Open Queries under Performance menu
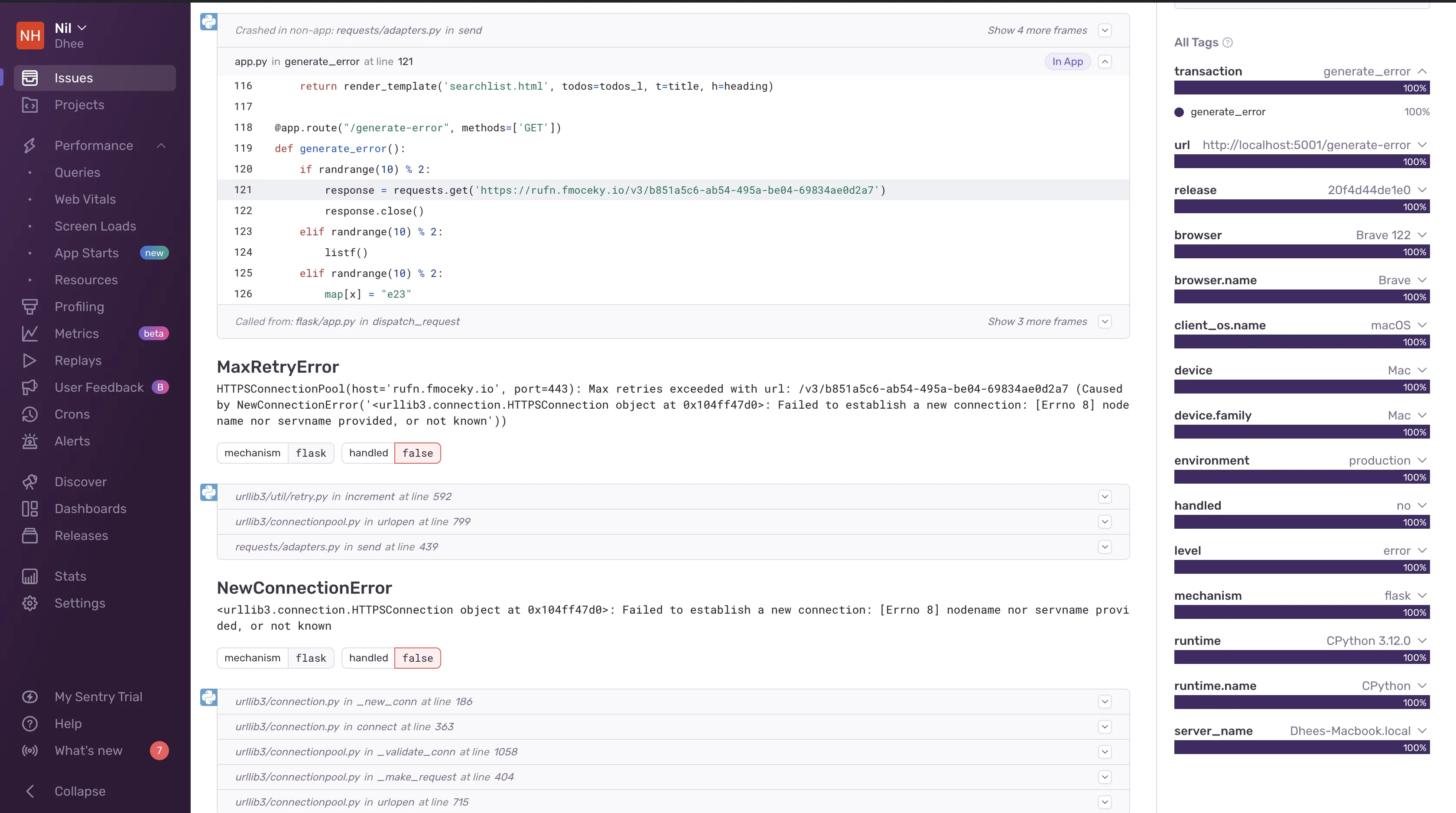This screenshot has height=813, width=1456. pos(77,172)
